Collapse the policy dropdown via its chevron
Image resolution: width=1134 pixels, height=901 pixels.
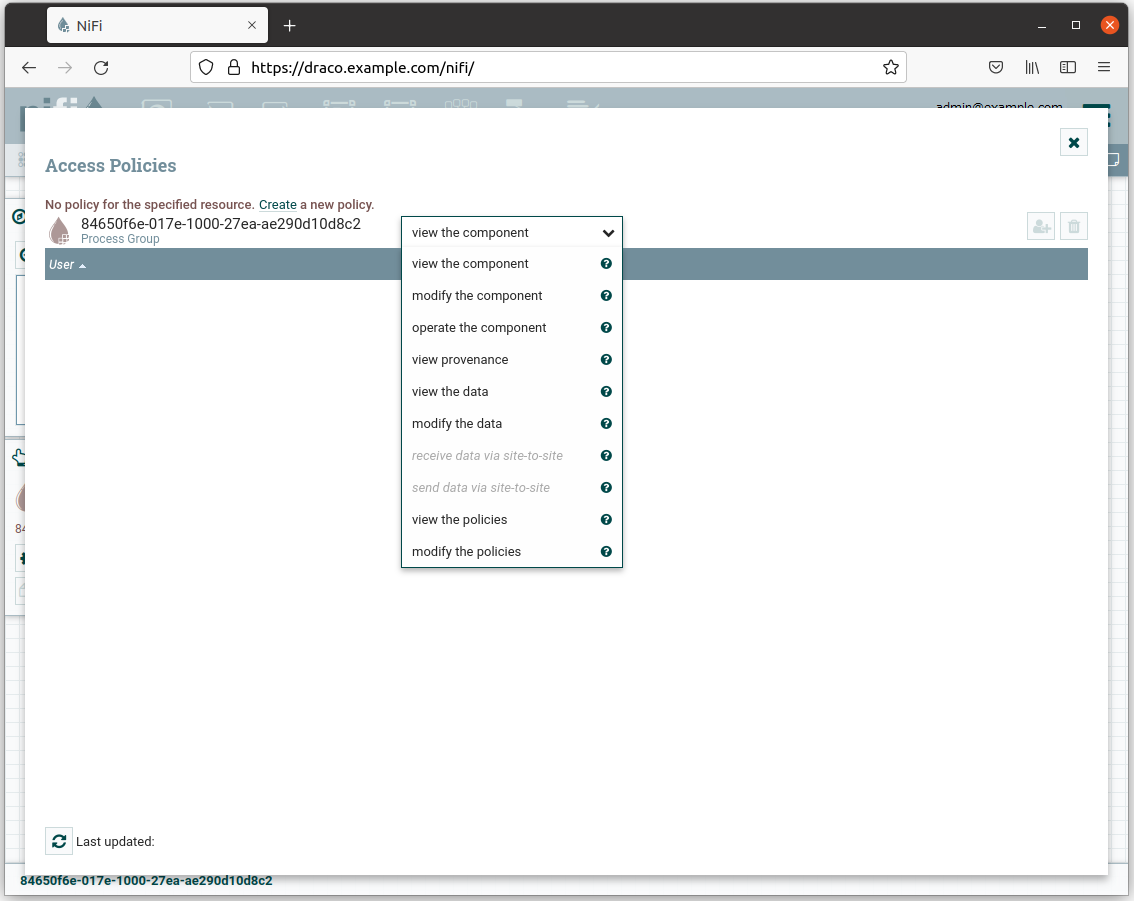click(608, 233)
